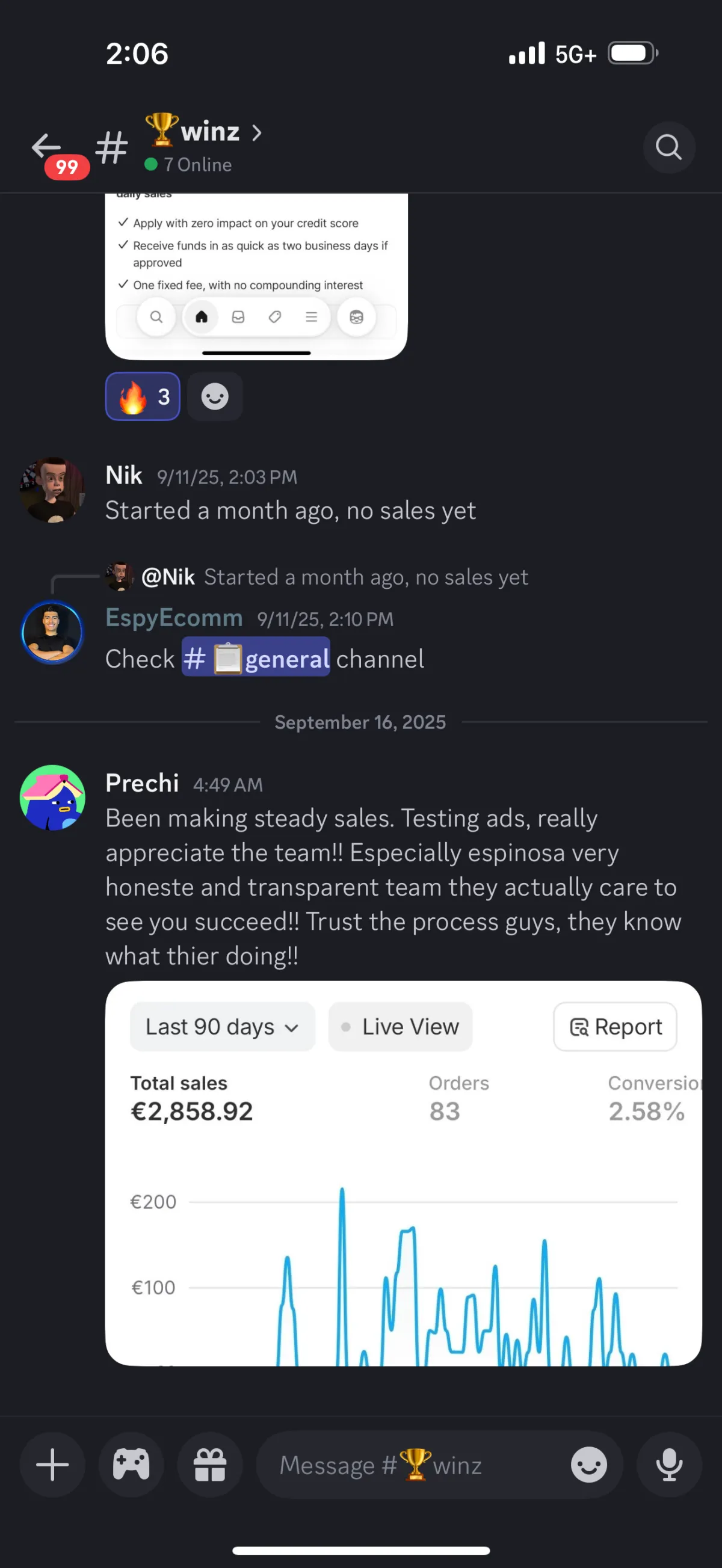Open the #general channel link

pos(256,658)
